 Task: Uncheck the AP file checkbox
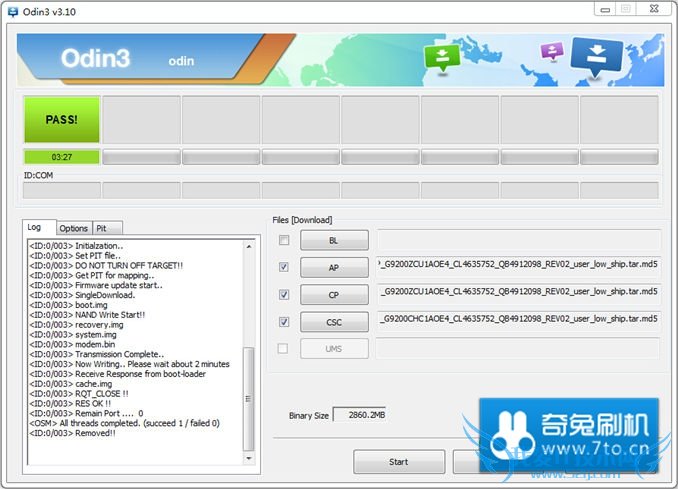click(284, 267)
